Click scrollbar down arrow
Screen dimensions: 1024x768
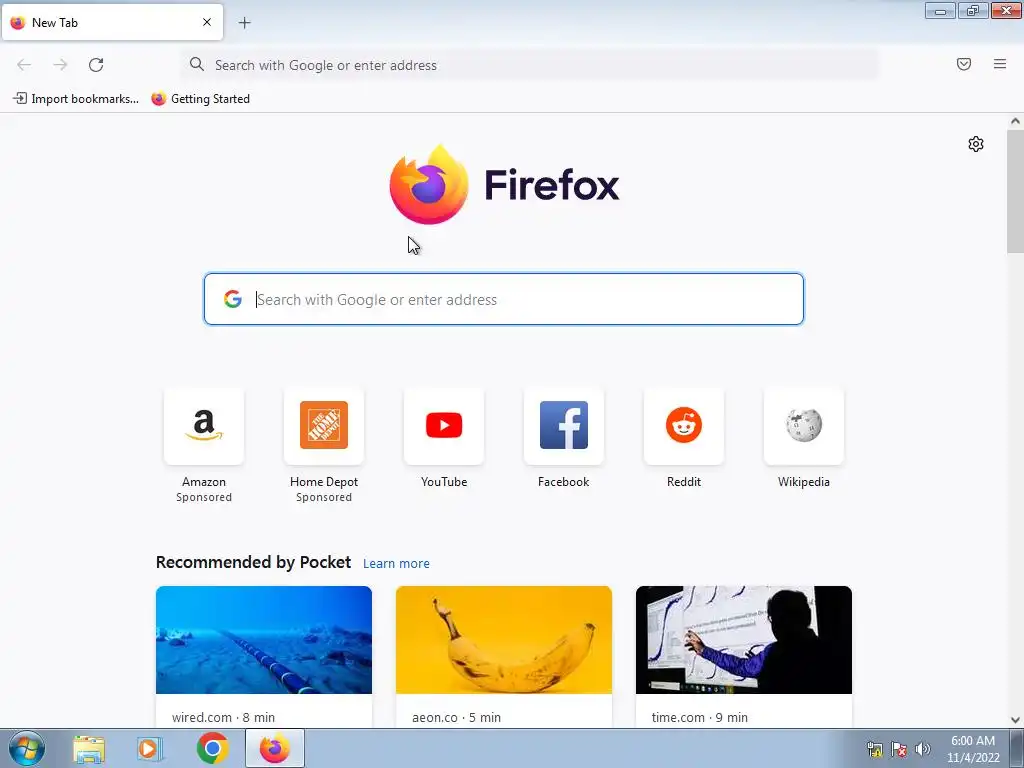(1015, 720)
